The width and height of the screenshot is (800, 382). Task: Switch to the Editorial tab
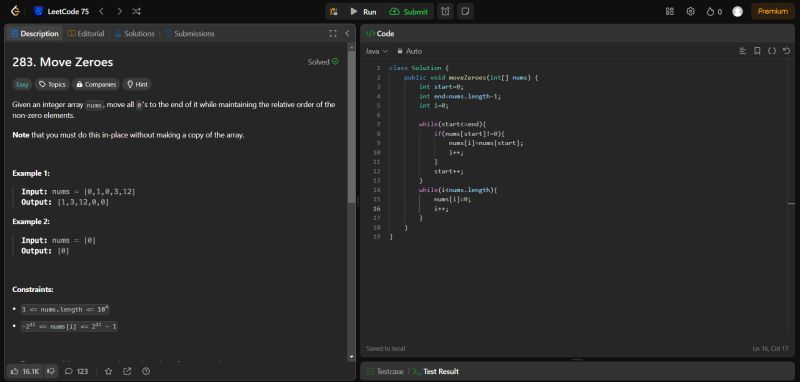[86, 34]
